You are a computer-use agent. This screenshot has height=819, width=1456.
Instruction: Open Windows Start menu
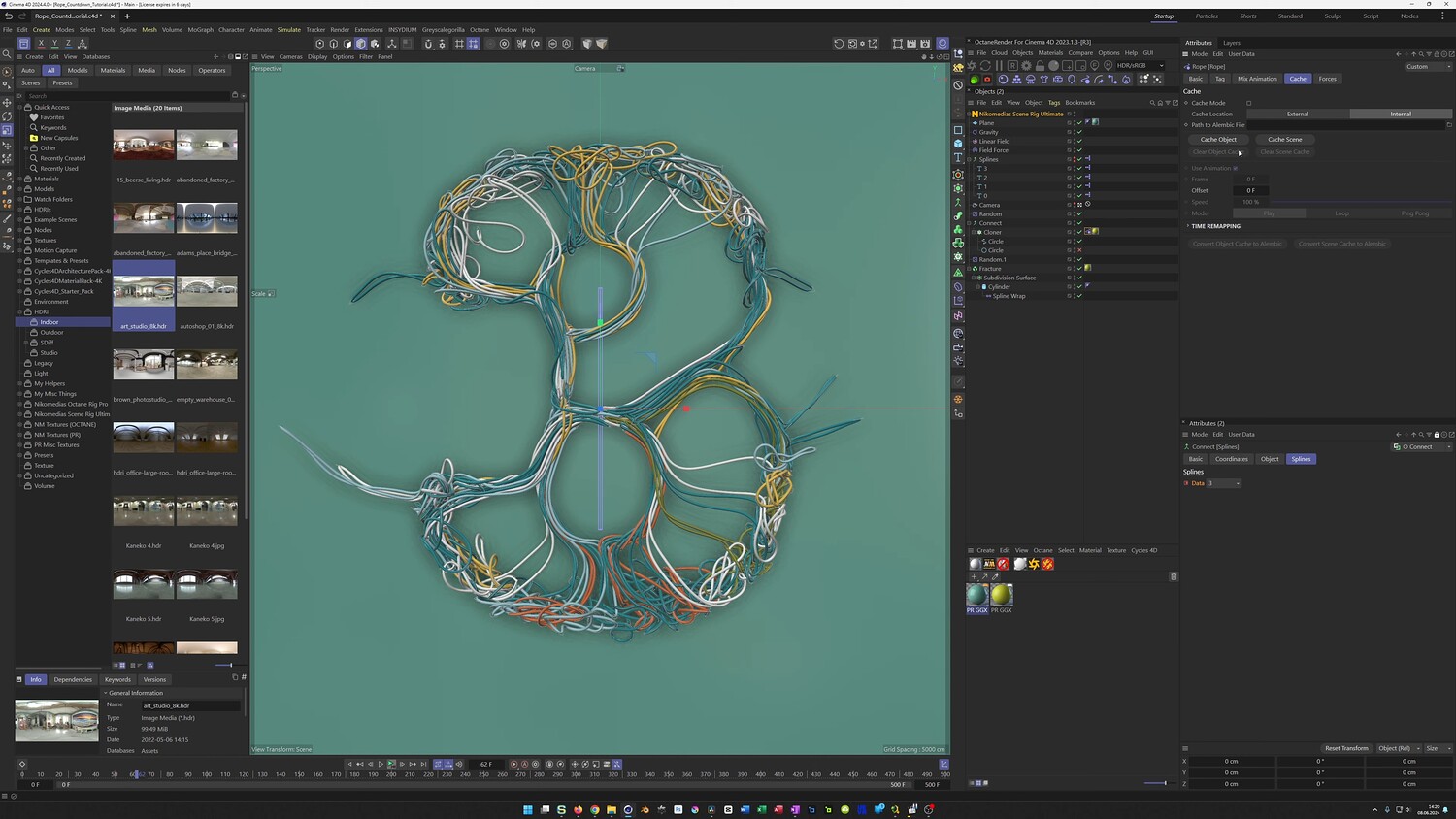[x=528, y=809]
